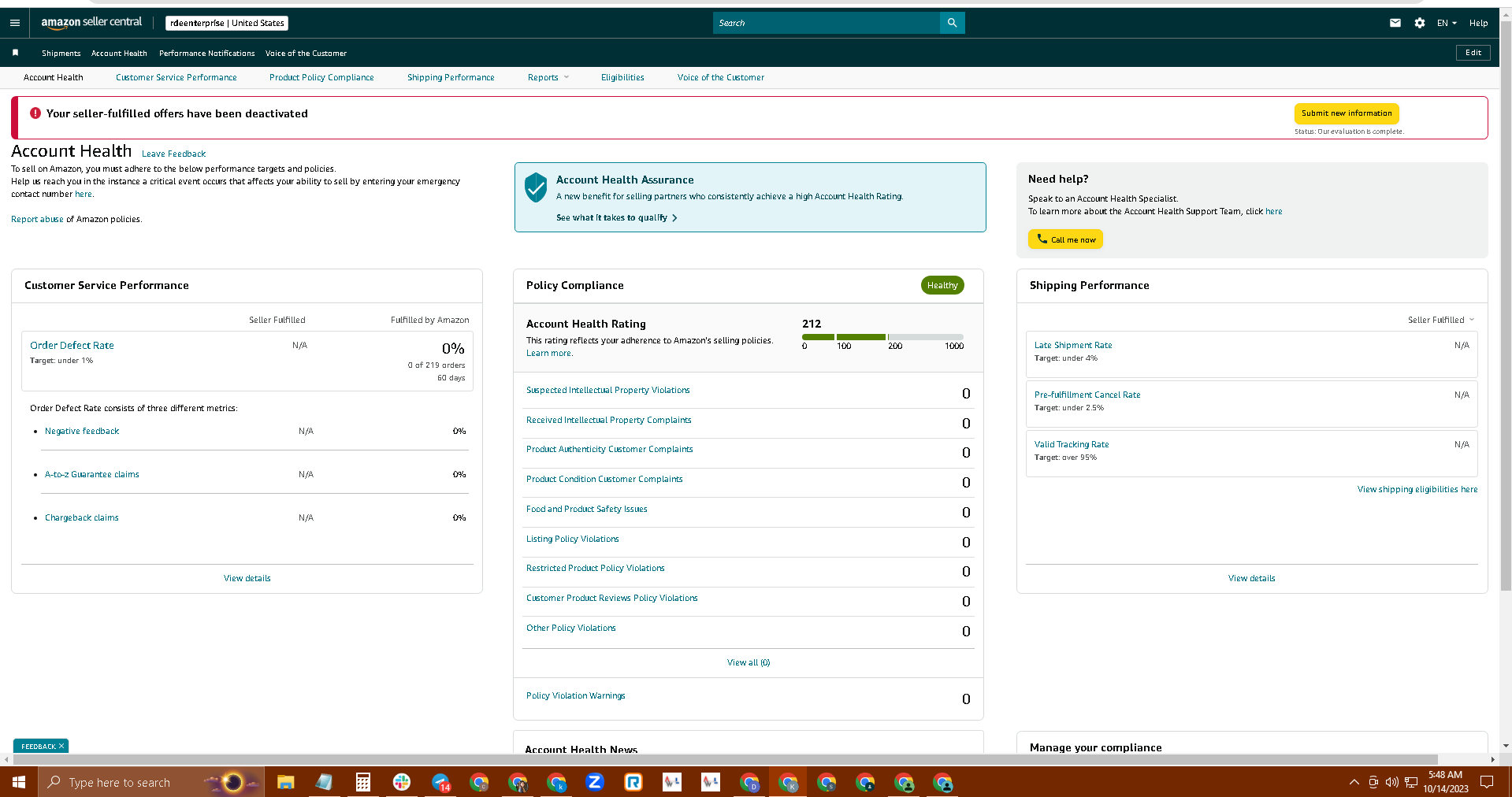Click the Edit bookmarks button
1512x797 pixels.
1473,53
